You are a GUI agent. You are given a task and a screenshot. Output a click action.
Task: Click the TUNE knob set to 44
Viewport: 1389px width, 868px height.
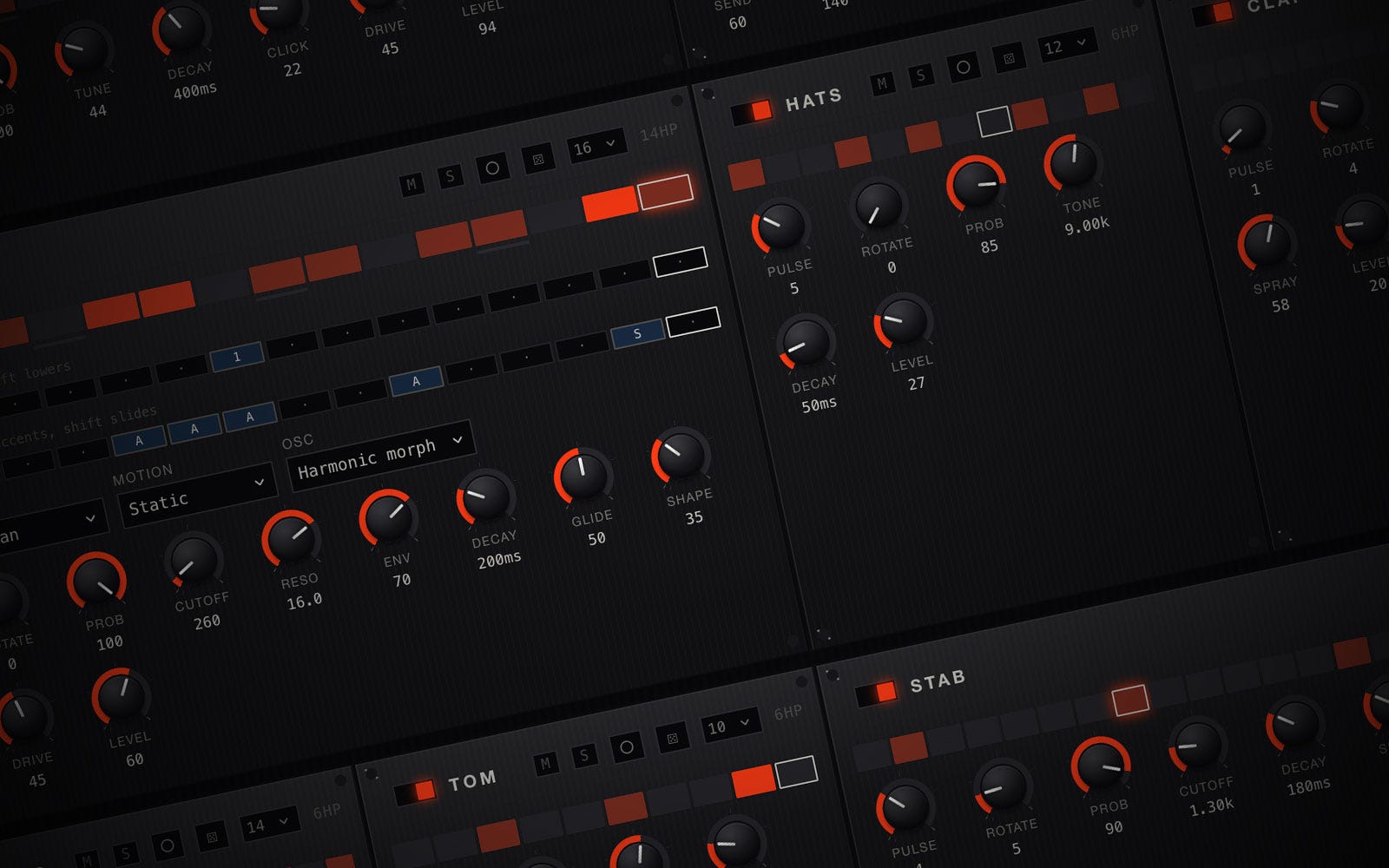point(83,49)
